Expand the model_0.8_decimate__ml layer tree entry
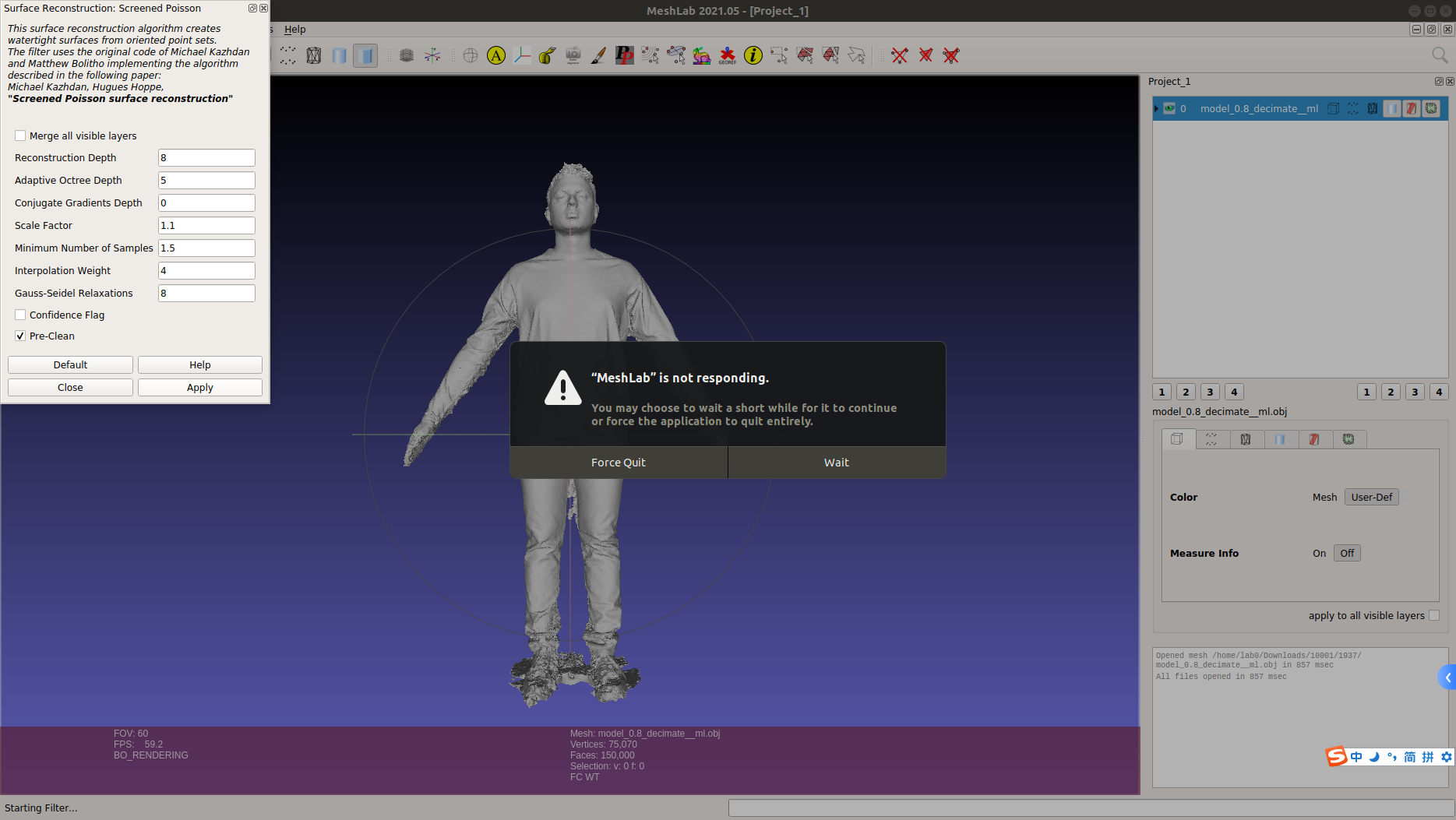This screenshot has height=820, width=1456. coord(1156,108)
